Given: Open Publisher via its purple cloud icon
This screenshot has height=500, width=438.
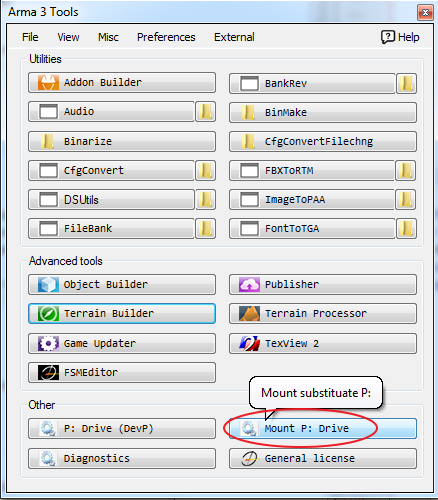Looking at the screenshot, I should tap(249, 284).
